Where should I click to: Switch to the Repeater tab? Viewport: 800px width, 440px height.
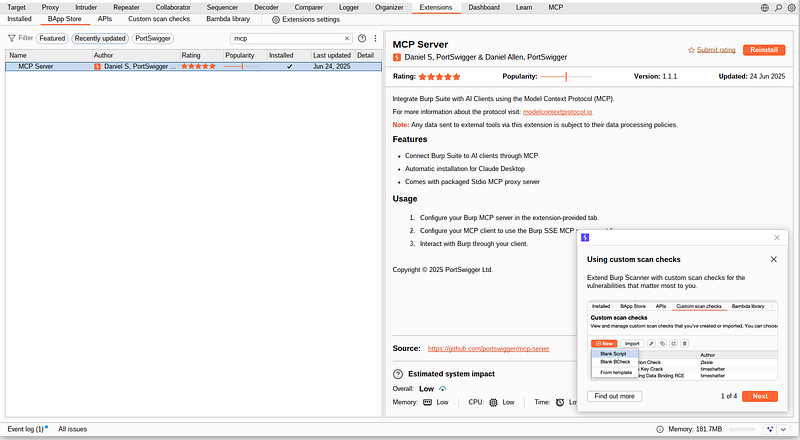[126, 7]
